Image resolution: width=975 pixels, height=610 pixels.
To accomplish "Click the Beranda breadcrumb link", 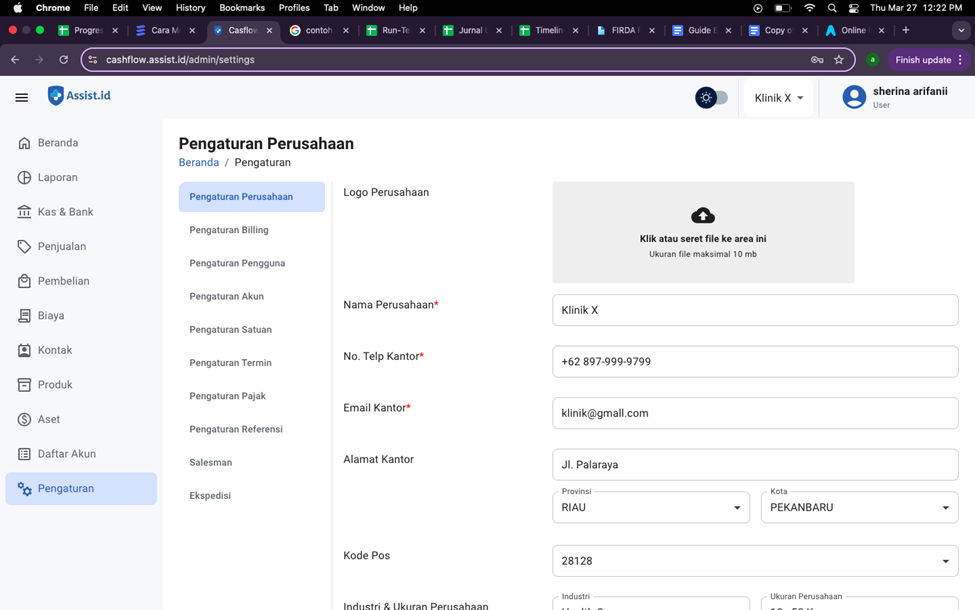I will [199, 162].
